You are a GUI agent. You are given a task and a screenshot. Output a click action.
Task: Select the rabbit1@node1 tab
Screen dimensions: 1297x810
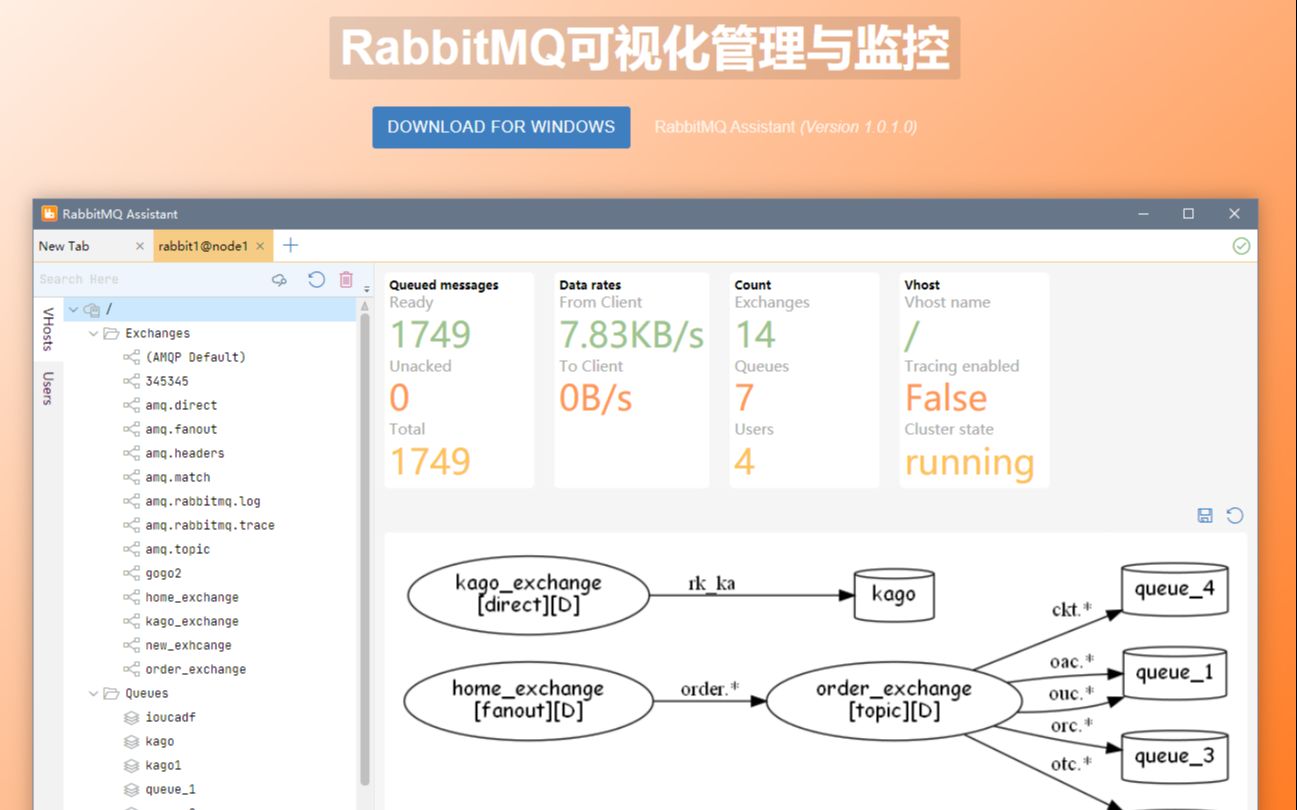point(203,246)
